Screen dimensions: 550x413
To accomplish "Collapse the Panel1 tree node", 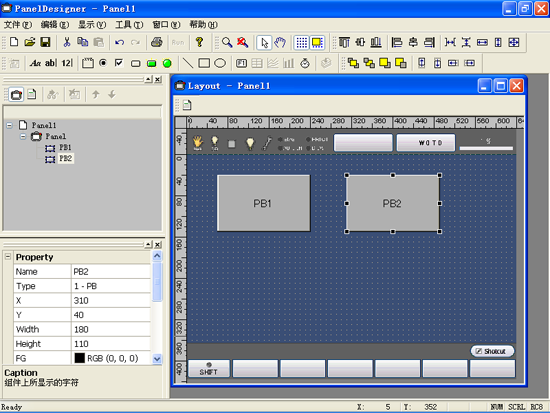I will coord(9,125).
